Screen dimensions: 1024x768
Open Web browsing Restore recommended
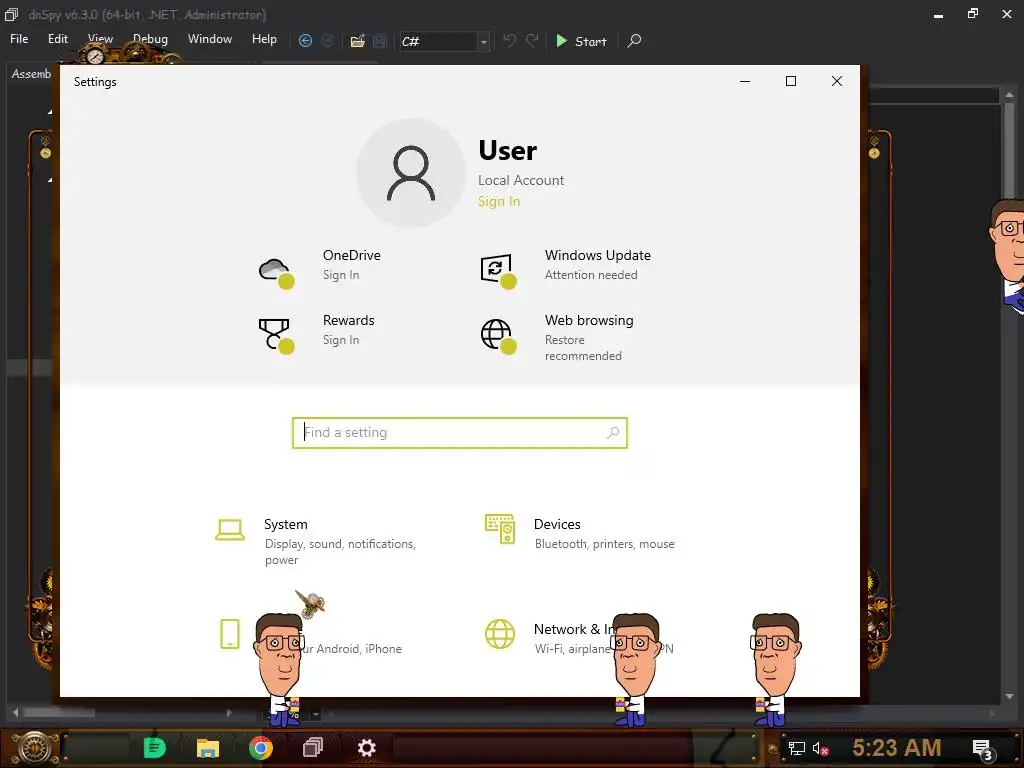point(583,348)
